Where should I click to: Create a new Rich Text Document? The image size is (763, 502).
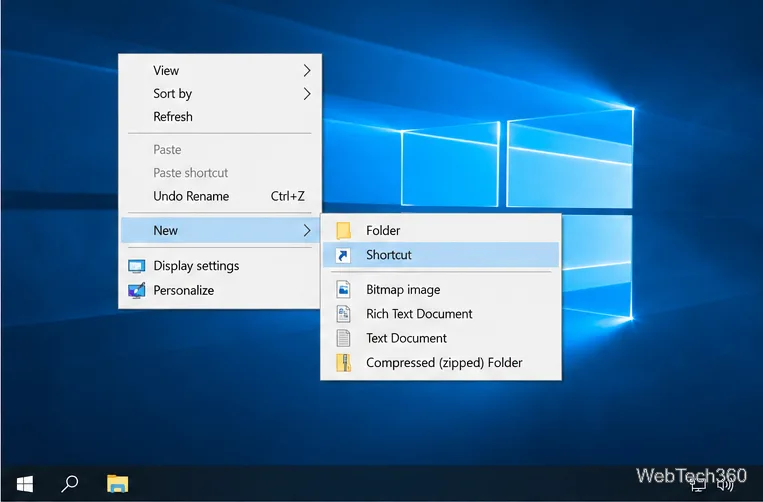pos(440,314)
